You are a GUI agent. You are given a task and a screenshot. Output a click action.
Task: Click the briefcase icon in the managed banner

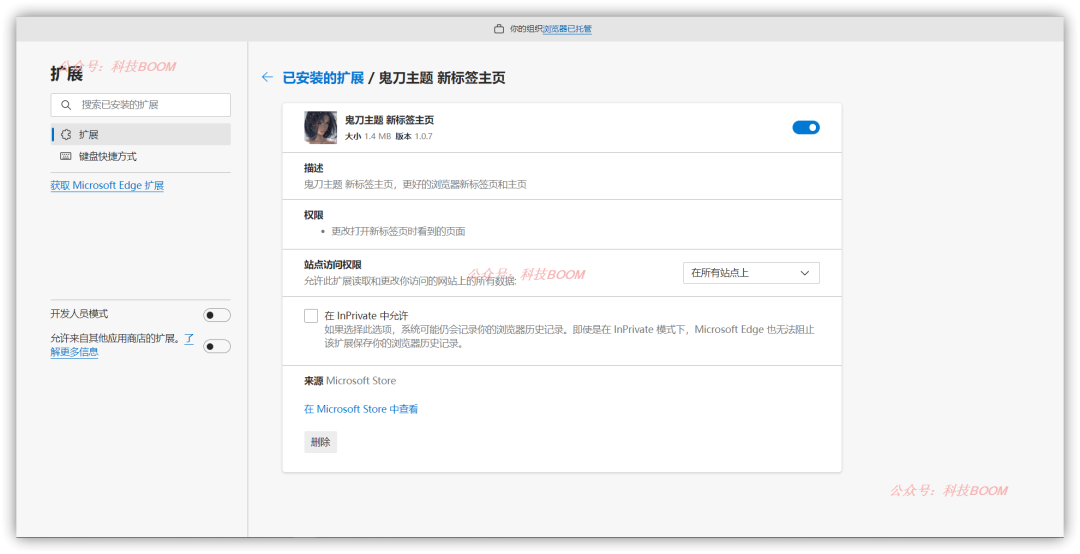[x=499, y=29]
